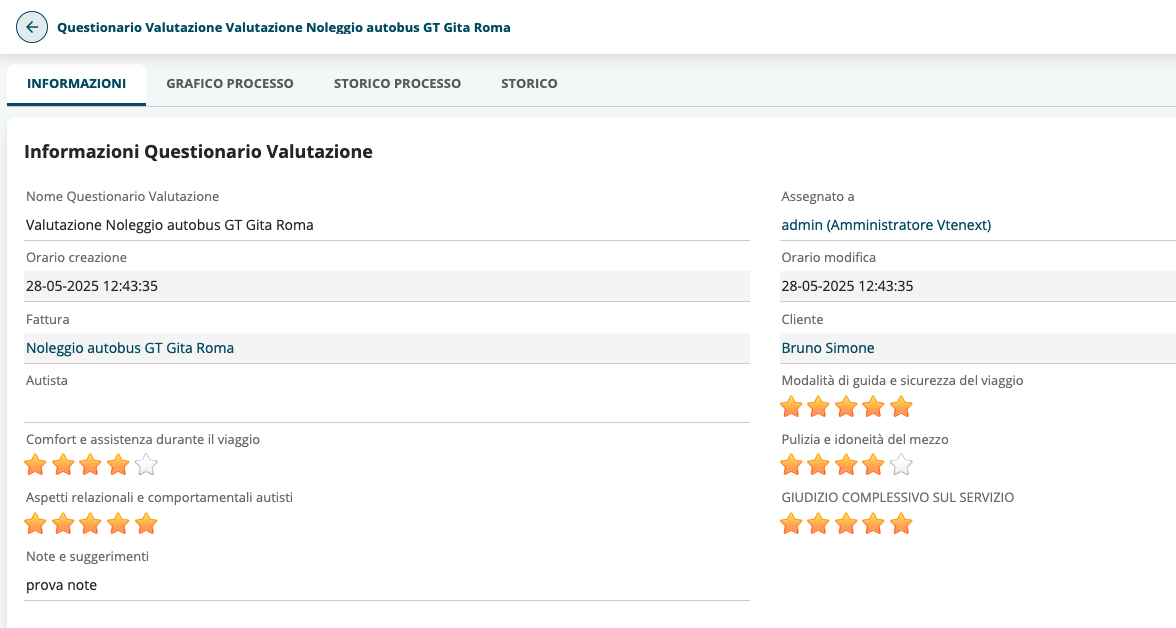Click empty fifth star of Comfort e assistenza
The image size is (1176, 628).
coord(146,465)
